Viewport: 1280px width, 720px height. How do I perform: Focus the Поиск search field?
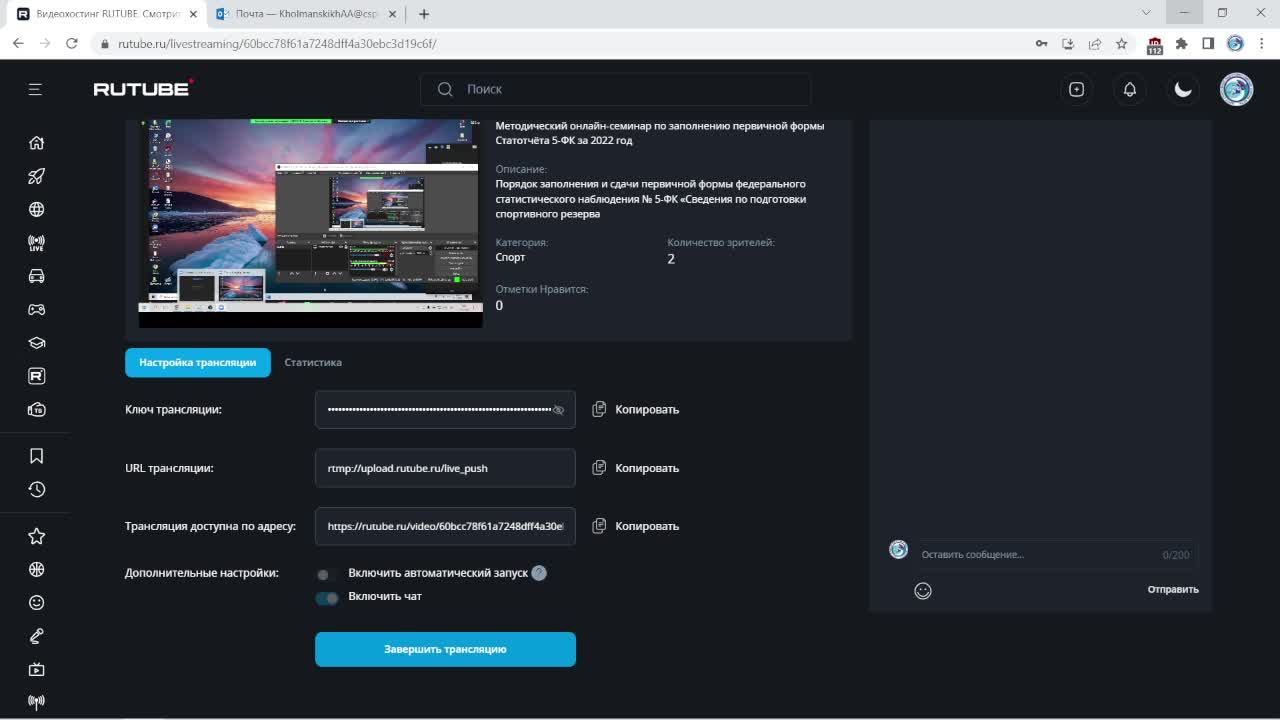click(616, 89)
